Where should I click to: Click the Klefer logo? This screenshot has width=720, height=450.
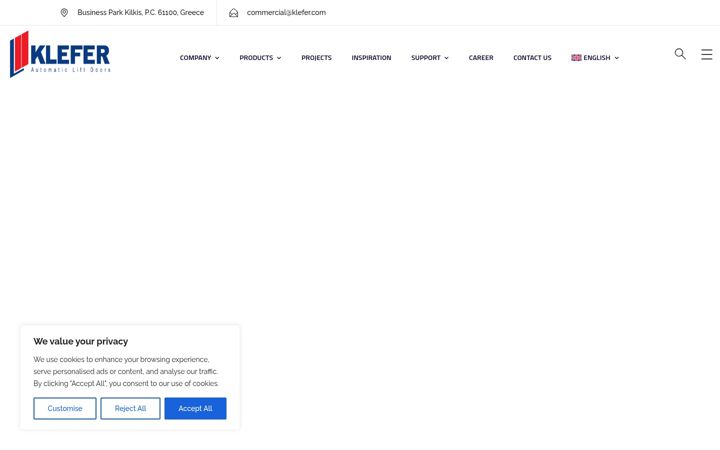(x=60, y=54)
